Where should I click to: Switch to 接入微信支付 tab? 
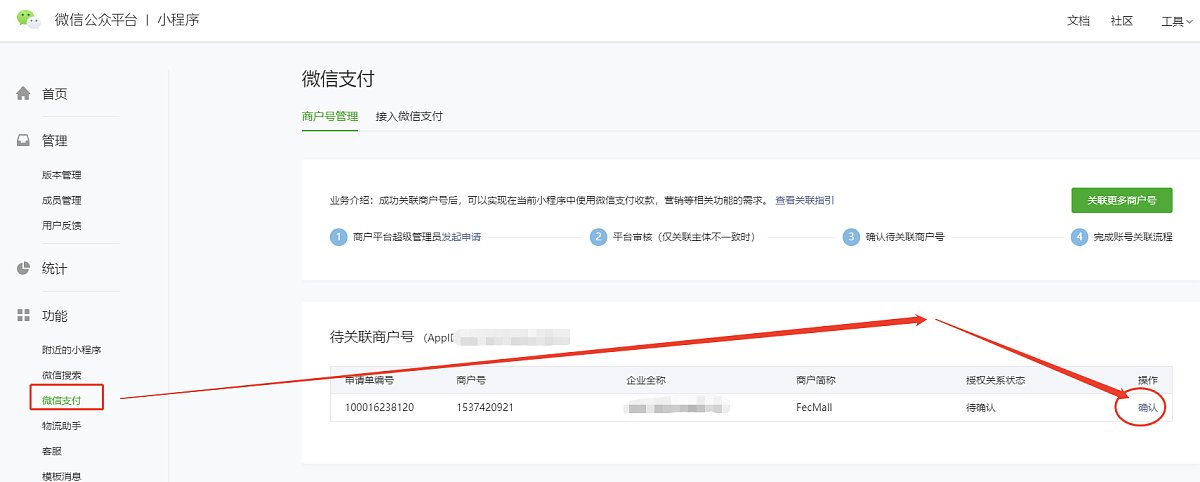click(x=409, y=116)
